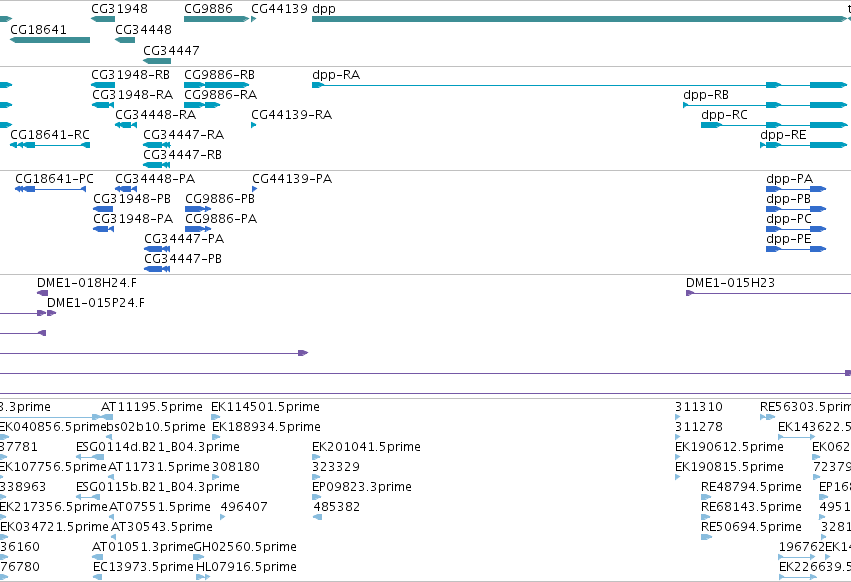Click the dpp-RB transcript label

click(x=706, y=95)
